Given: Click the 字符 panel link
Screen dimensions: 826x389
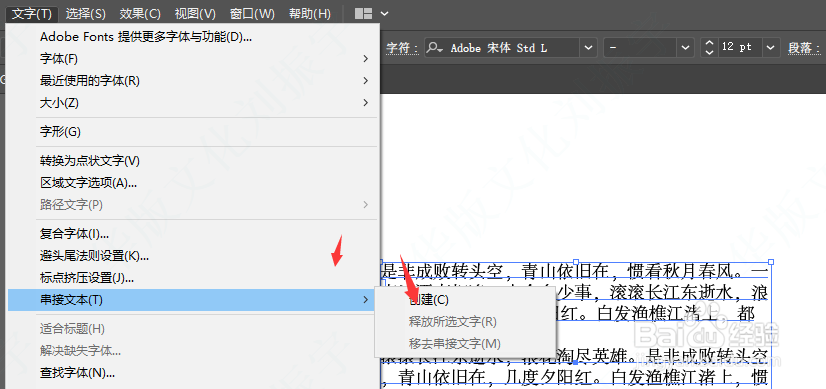Looking at the screenshot, I should click(402, 48).
